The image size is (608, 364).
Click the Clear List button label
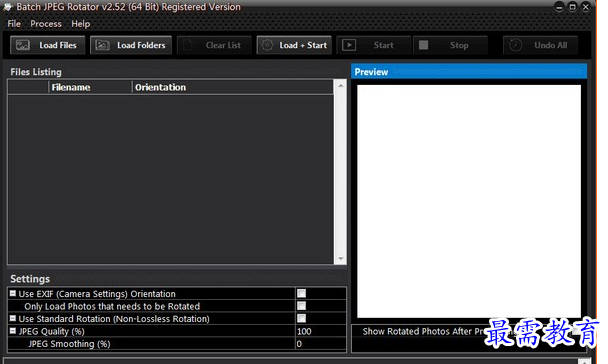point(223,45)
